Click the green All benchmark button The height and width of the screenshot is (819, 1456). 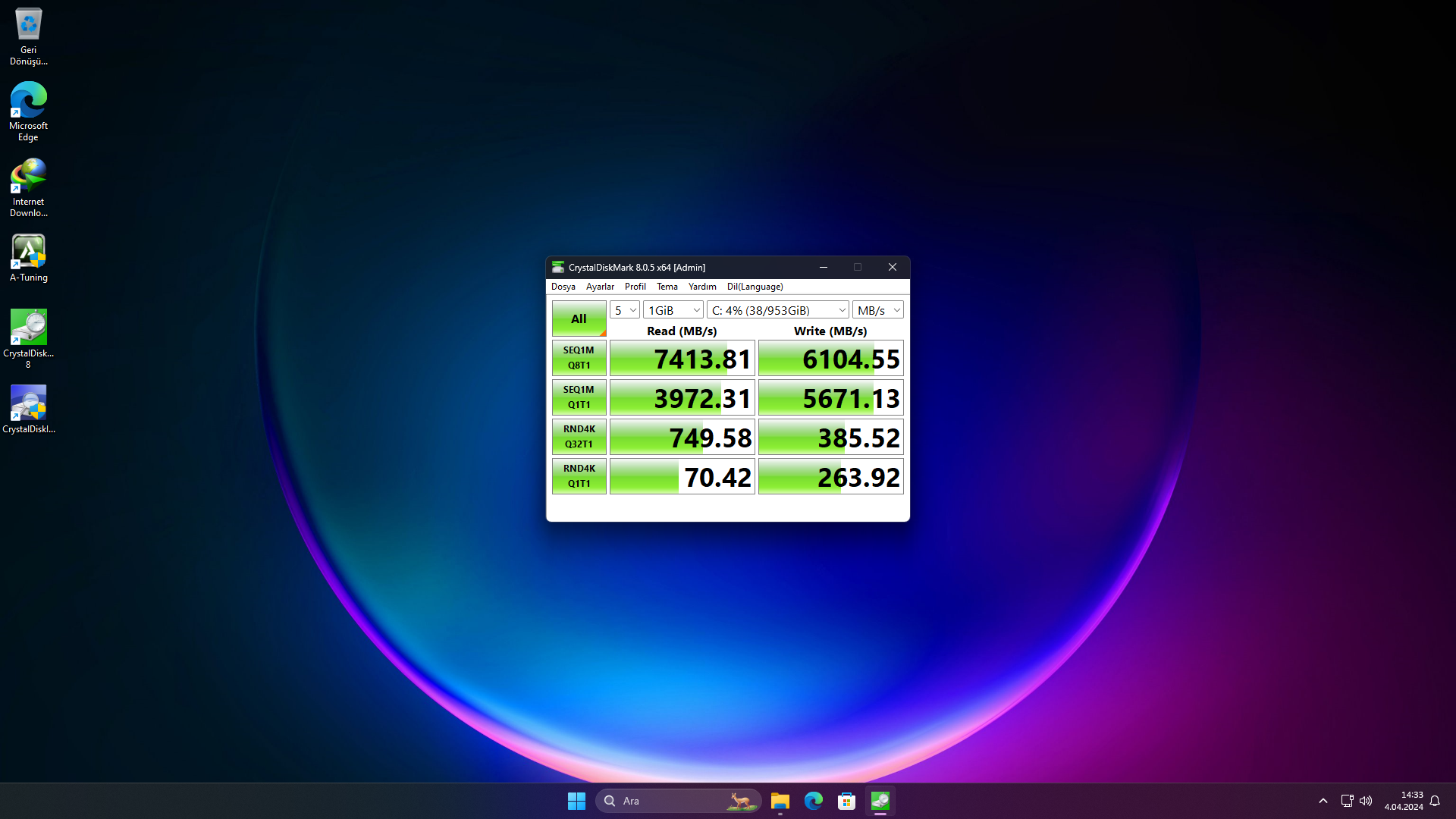[x=579, y=318]
